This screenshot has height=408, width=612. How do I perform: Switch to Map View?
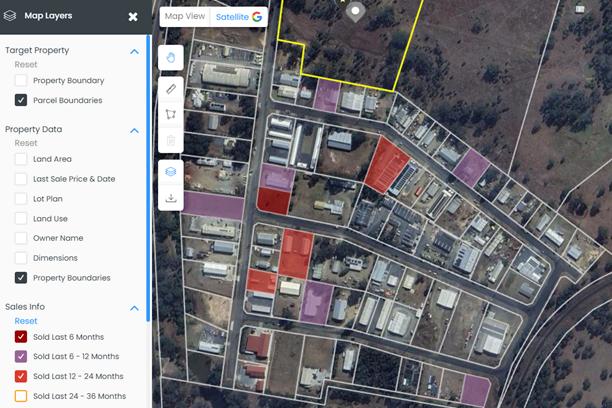tap(185, 16)
